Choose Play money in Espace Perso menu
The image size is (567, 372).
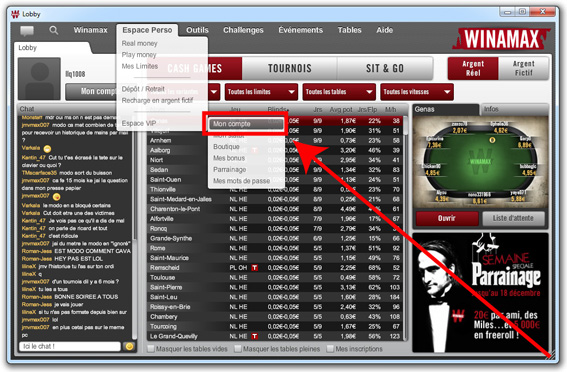click(x=139, y=55)
